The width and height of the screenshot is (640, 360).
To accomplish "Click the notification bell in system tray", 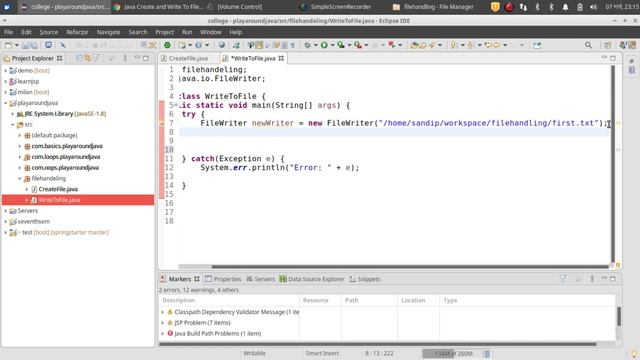I will [x=565, y=7].
